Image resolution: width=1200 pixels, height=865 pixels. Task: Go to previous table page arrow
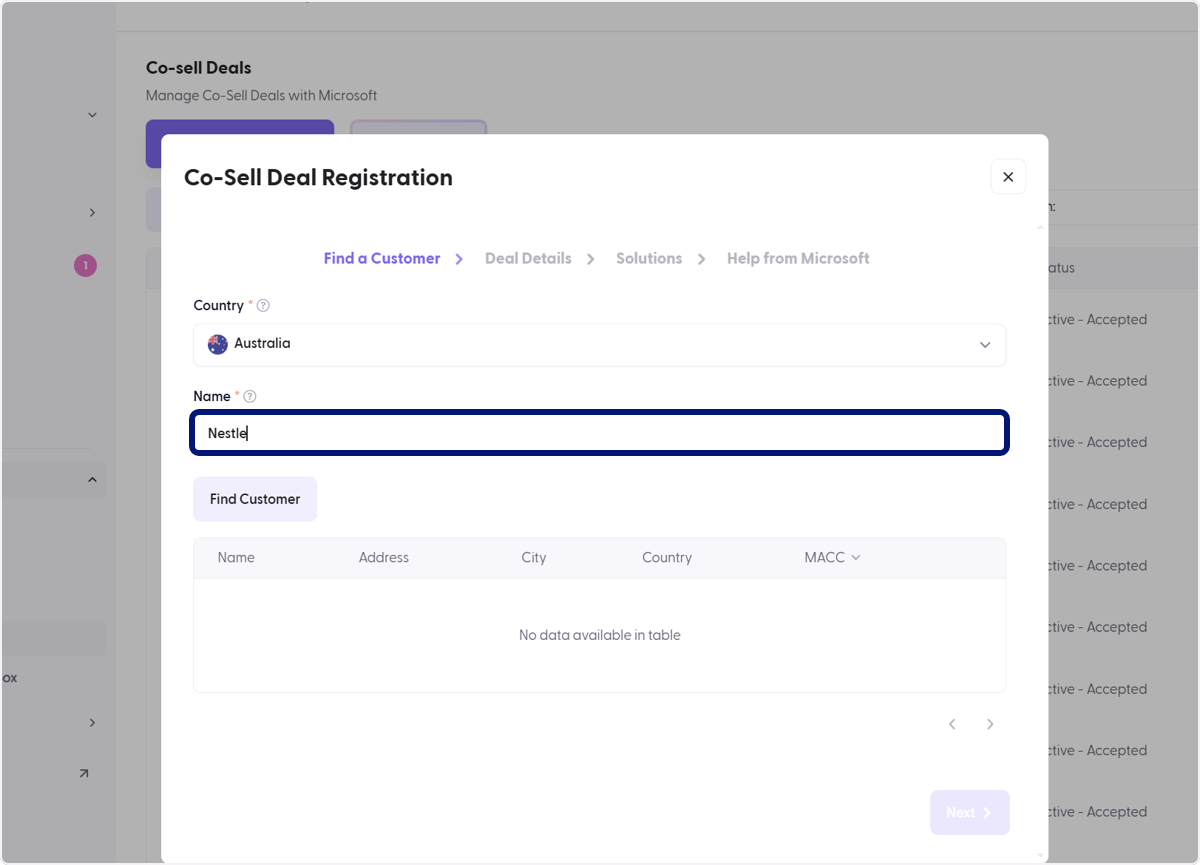952,724
